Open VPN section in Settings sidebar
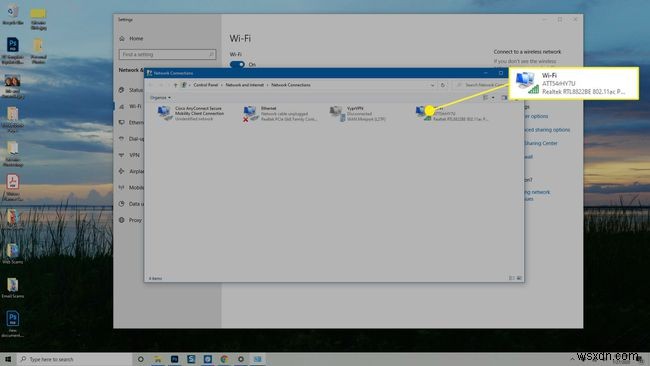650x366 pixels. click(x=129, y=155)
